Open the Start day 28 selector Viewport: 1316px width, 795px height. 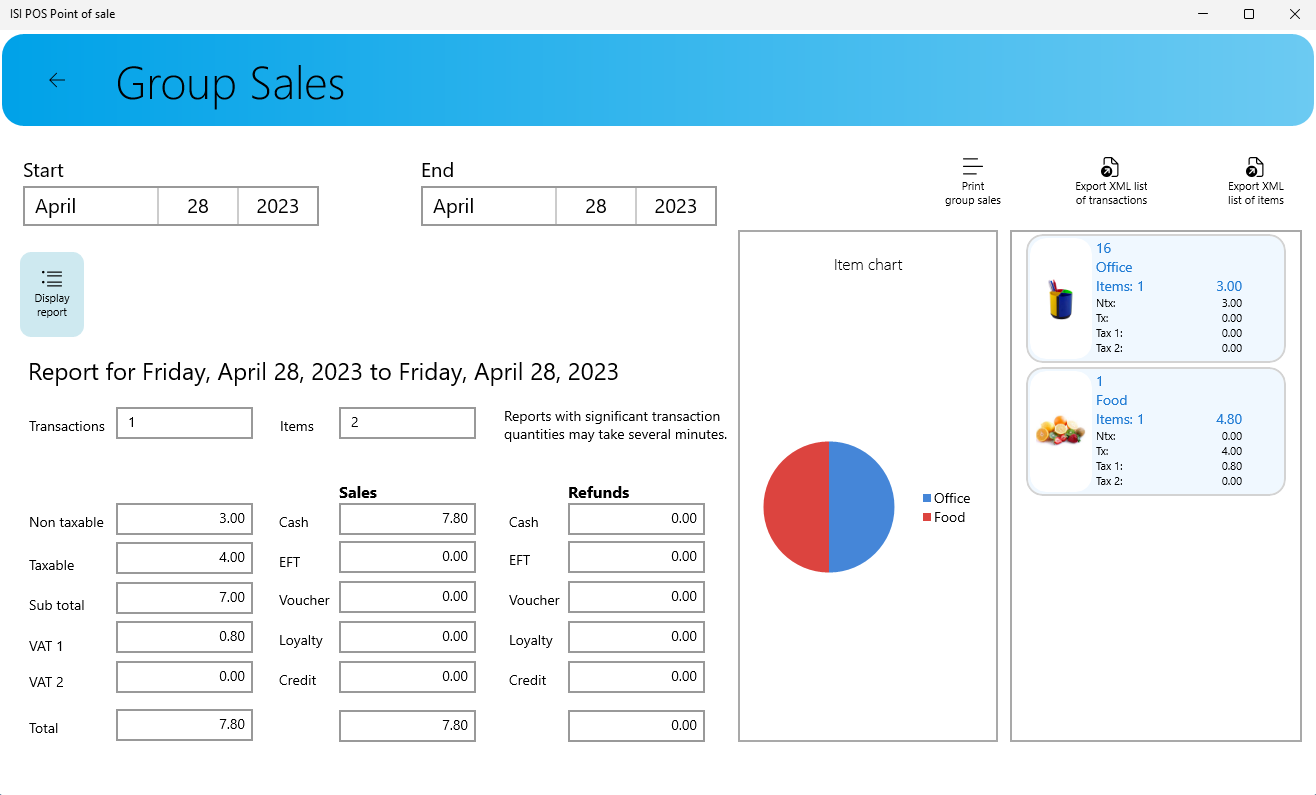click(198, 206)
